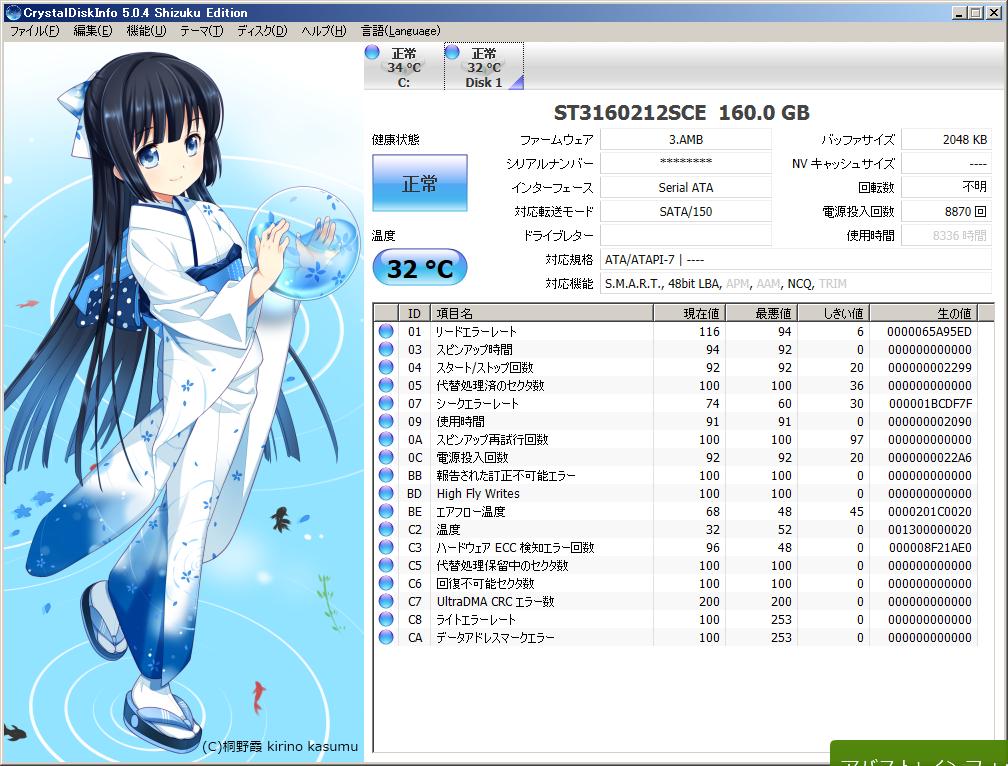The width and height of the screenshot is (1008, 766).
Task: Click the 対応転送モード field showing SATA/150
Action: [685, 211]
